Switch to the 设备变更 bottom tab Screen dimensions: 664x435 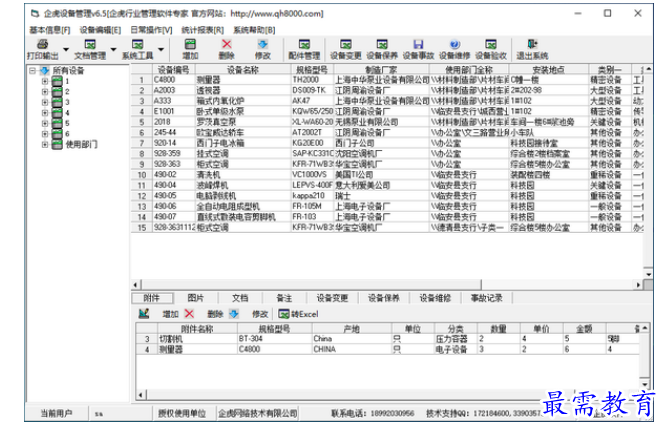click(x=332, y=298)
